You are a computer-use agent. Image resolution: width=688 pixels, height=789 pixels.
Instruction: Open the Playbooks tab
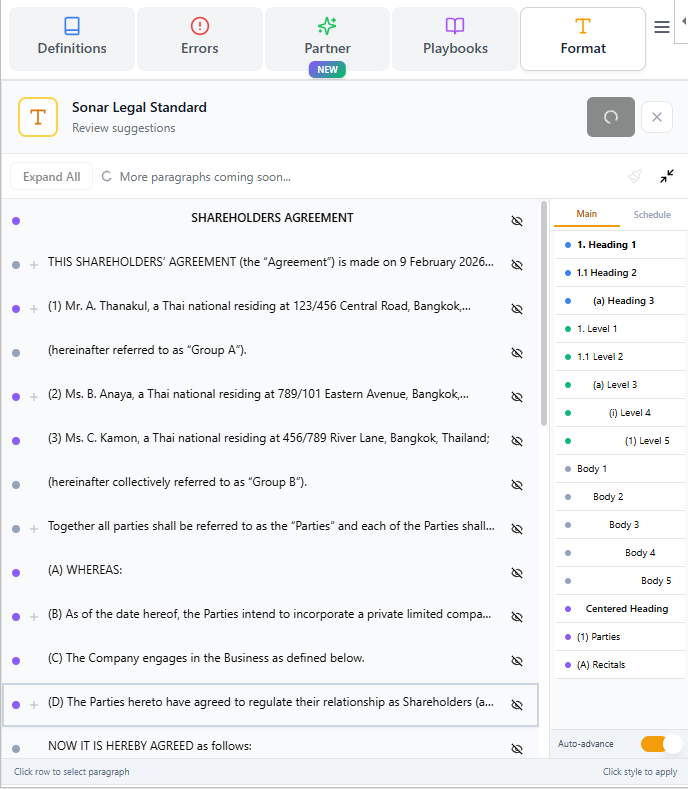point(455,38)
